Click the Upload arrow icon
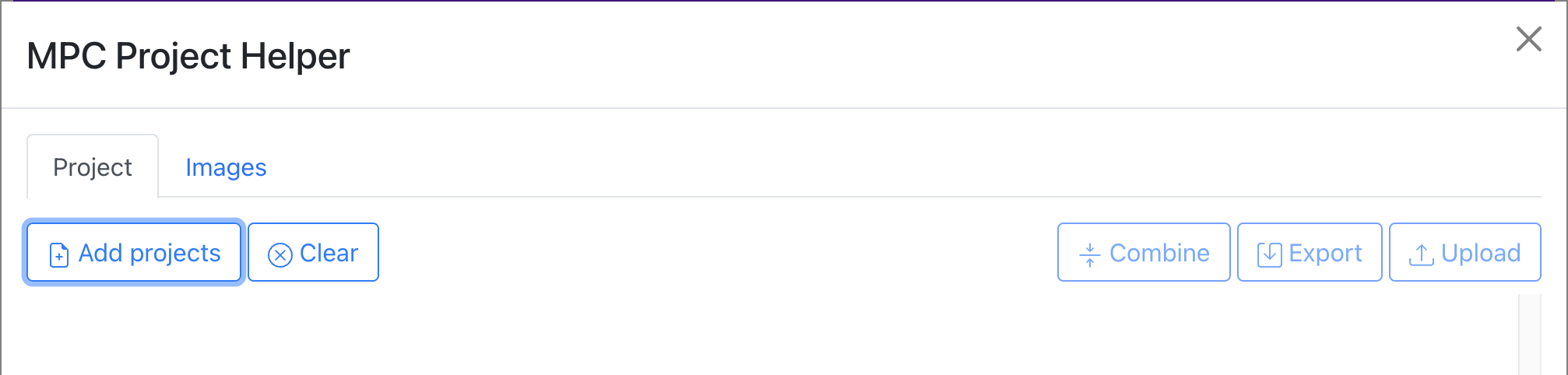This screenshot has height=375, width=1568. 1422,254
